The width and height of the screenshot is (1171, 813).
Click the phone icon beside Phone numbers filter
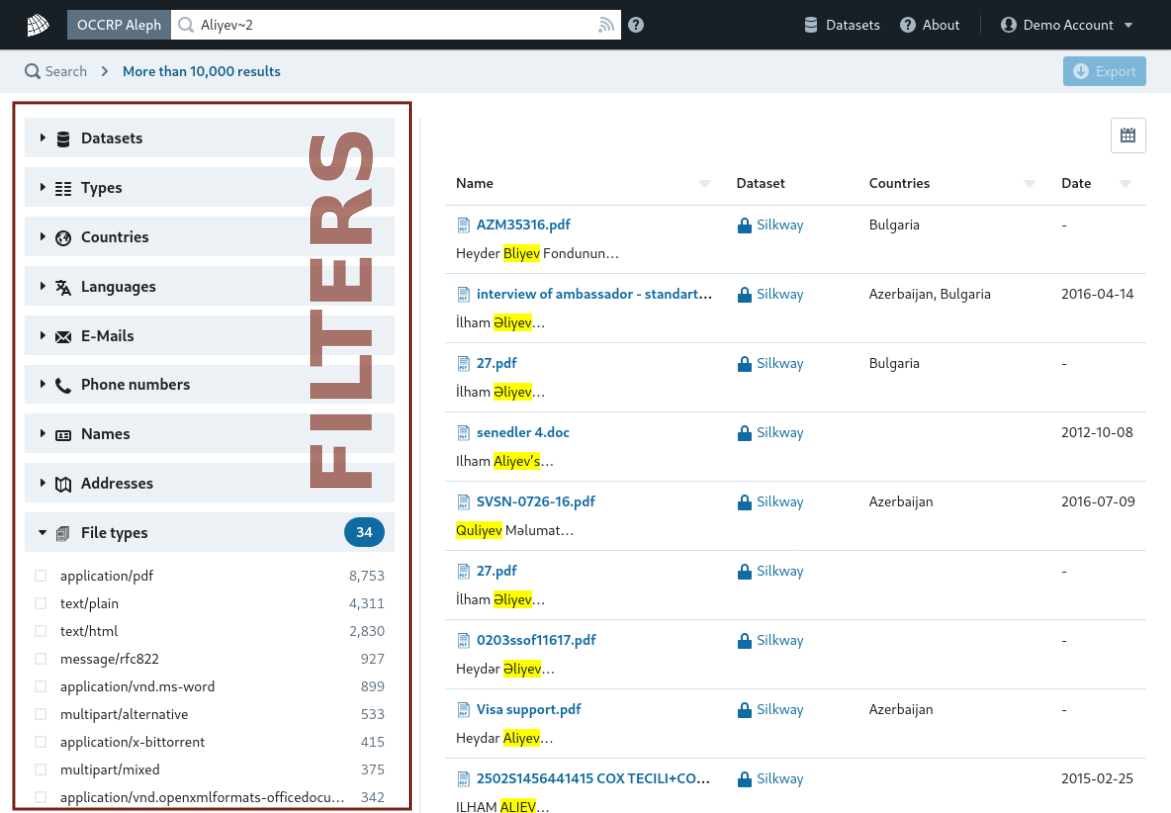tap(63, 385)
